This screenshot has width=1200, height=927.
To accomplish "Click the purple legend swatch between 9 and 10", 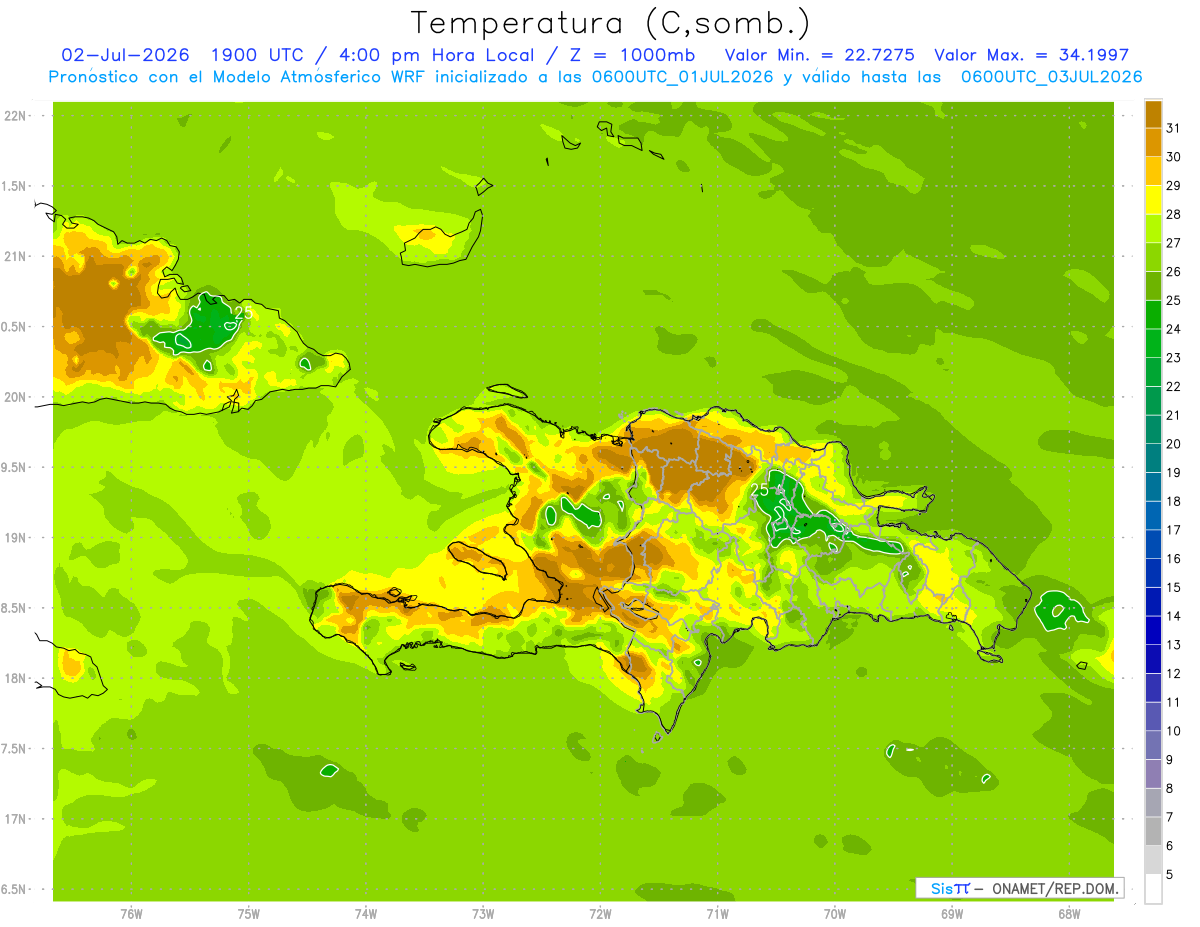I will (1153, 746).
